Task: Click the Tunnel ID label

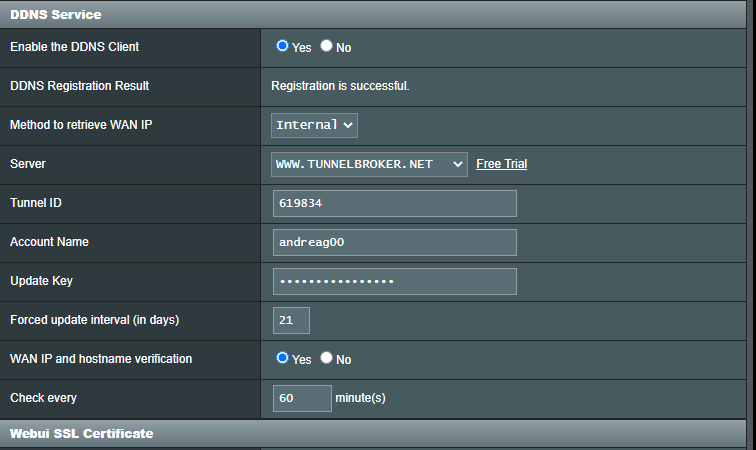Action: point(36,203)
